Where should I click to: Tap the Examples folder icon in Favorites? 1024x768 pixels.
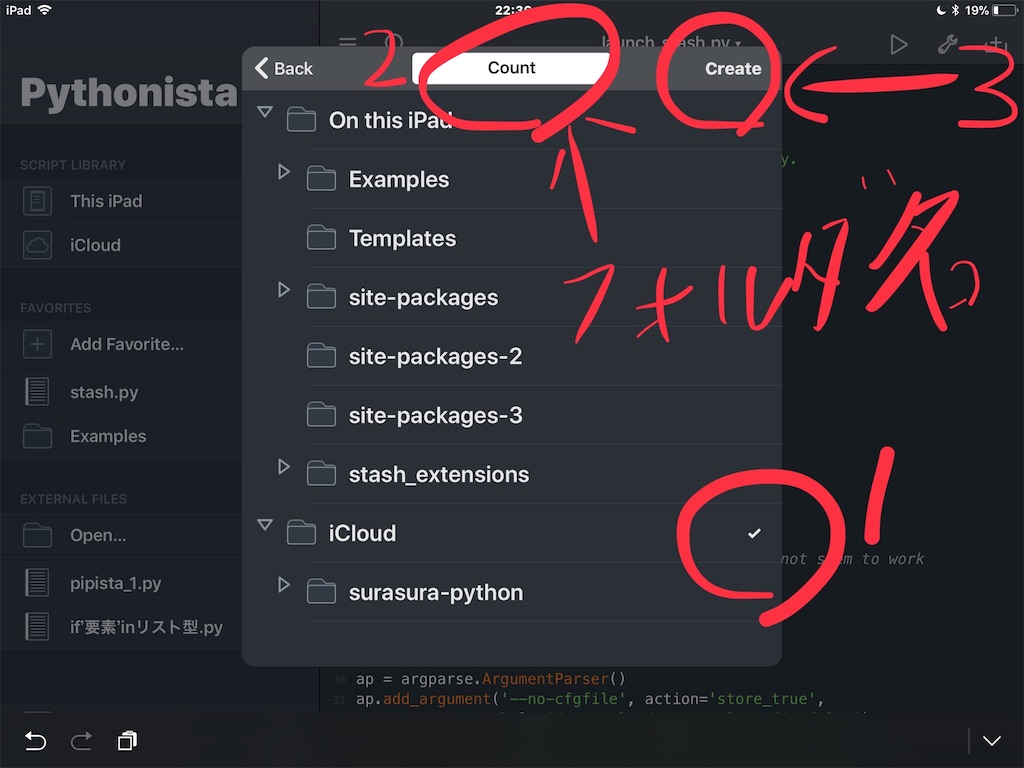(37, 436)
